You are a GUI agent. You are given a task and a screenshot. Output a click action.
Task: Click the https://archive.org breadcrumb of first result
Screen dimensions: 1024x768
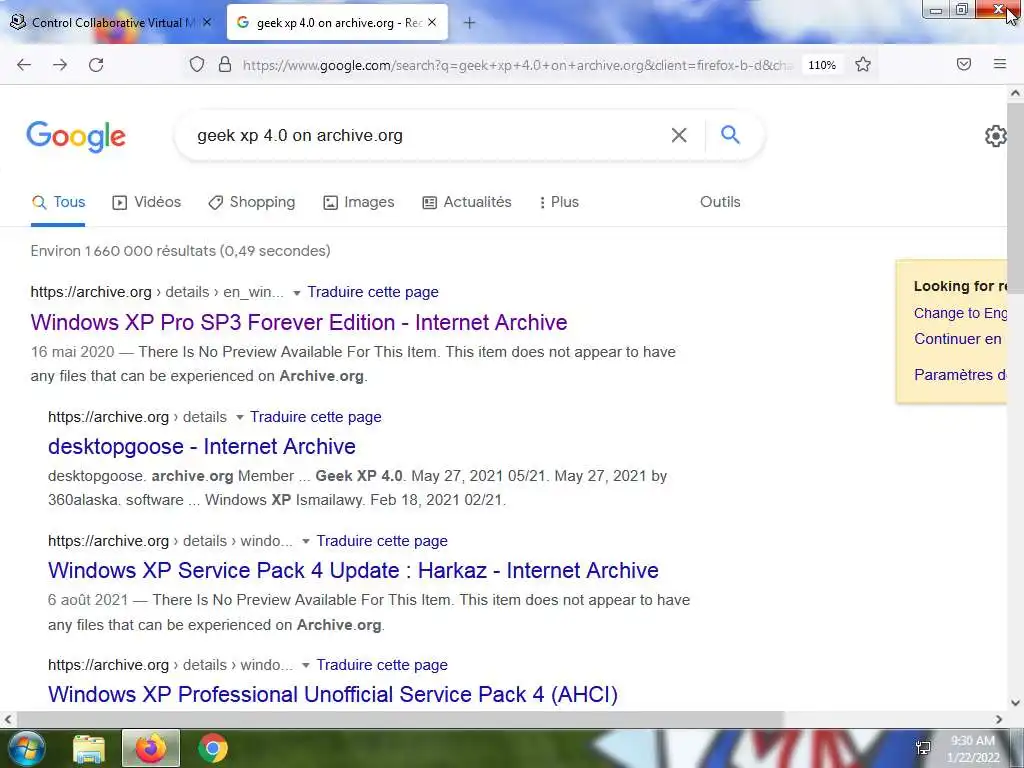pyautogui.click(x=91, y=292)
